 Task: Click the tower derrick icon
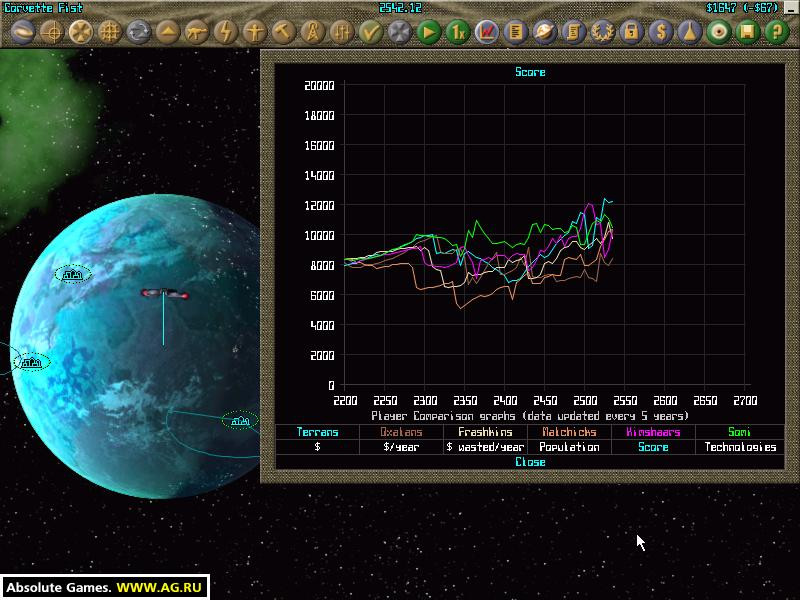[x=313, y=32]
